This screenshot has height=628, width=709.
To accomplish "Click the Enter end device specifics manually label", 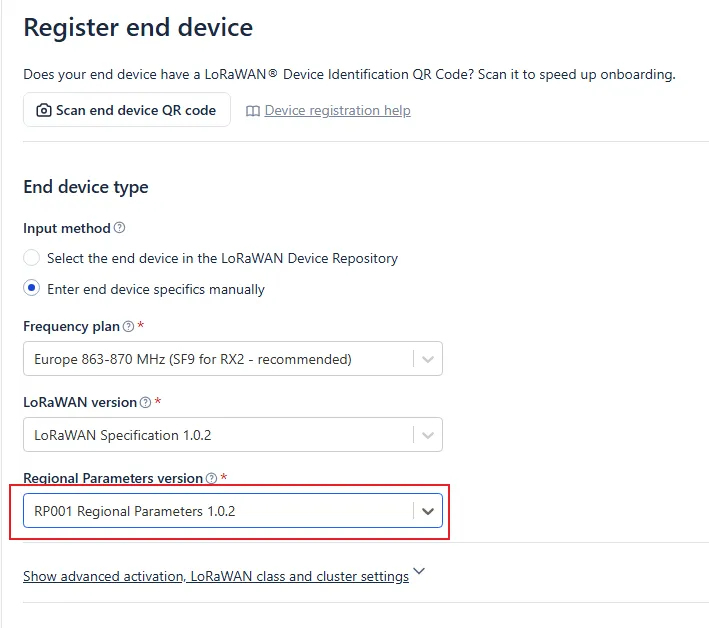I will 156,289.
